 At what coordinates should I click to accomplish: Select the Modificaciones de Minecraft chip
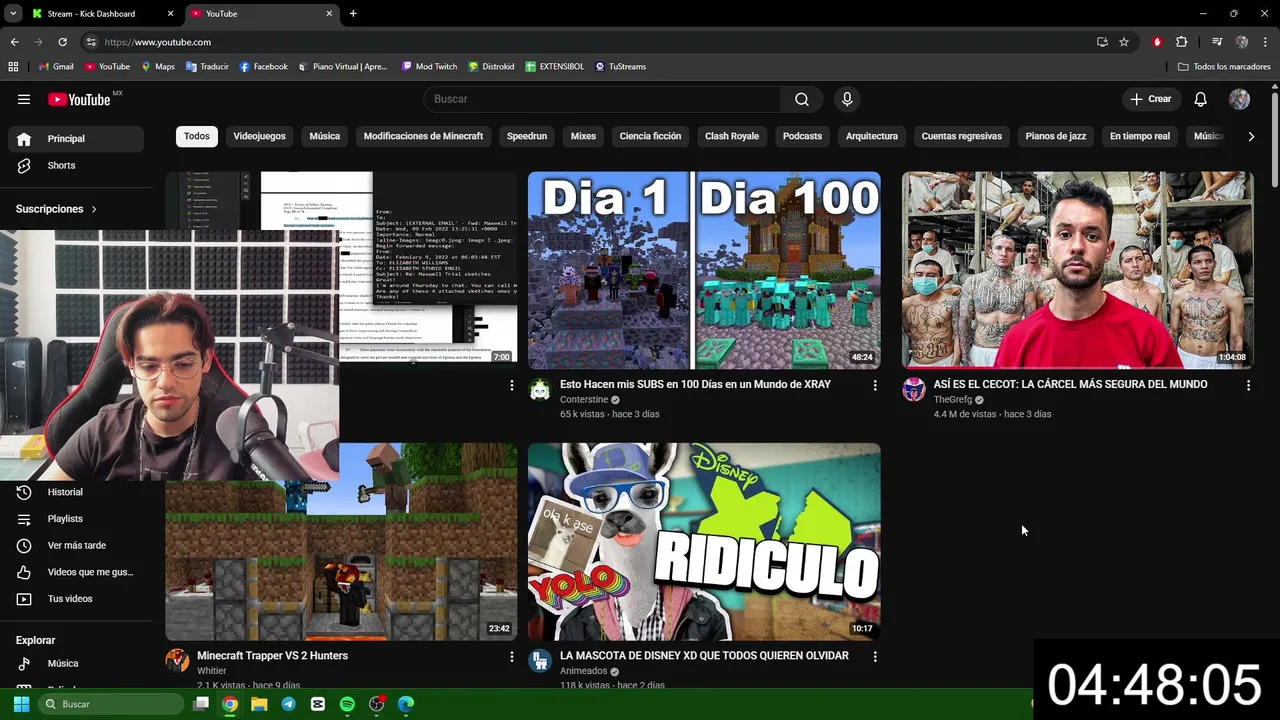pos(423,136)
